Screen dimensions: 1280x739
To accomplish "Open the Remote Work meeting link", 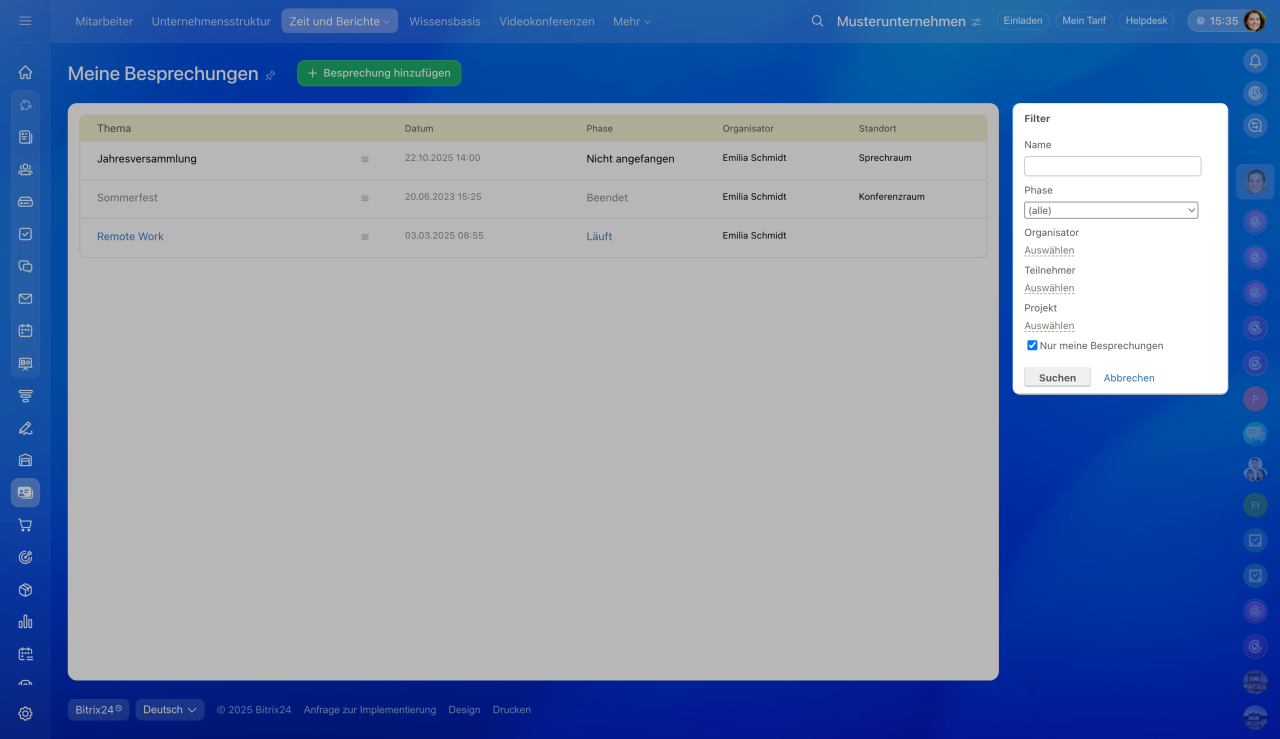I will pyautogui.click(x=130, y=237).
